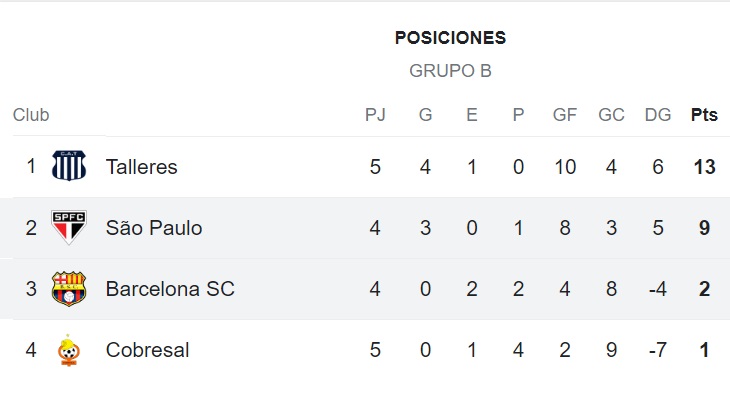The width and height of the screenshot is (730, 411).
Task: Click the São Paulo club crest icon
Action: pyautogui.click(x=69, y=228)
